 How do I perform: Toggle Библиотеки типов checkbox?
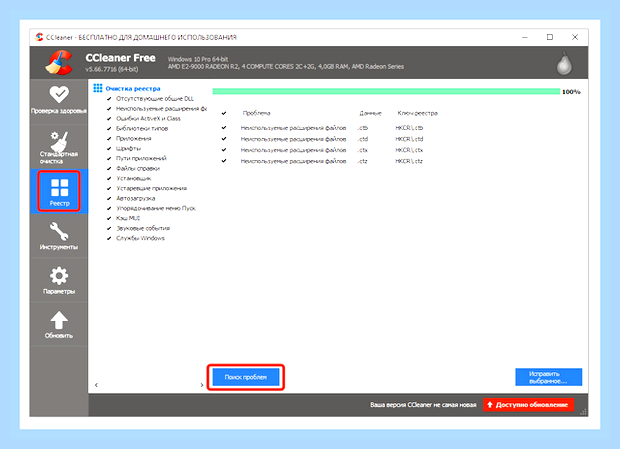[x=109, y=128]
